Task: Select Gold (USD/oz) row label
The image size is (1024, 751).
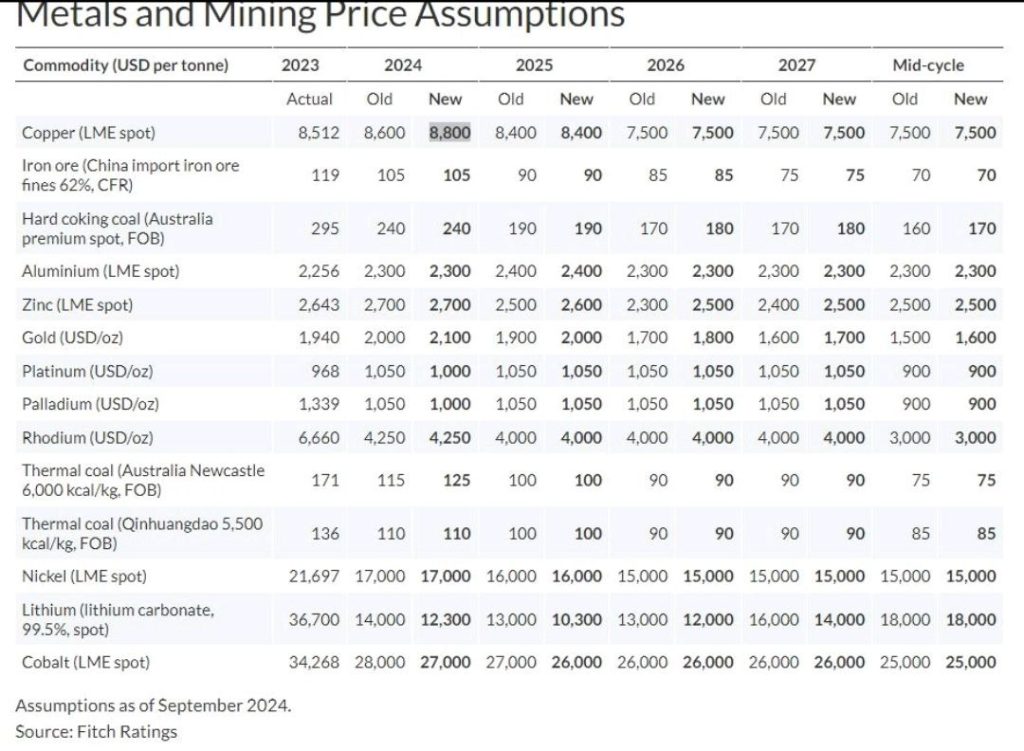Action: [x=72, y=338]
